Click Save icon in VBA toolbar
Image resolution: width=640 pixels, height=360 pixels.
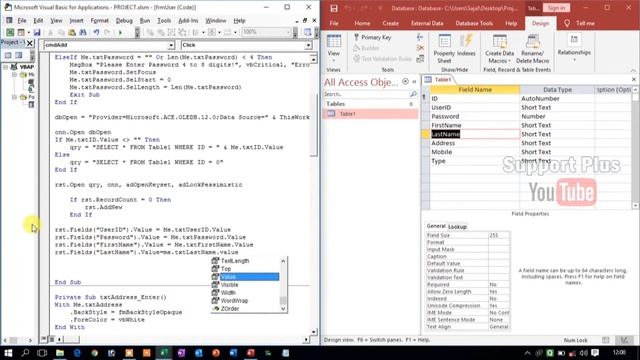click(37, 32)
